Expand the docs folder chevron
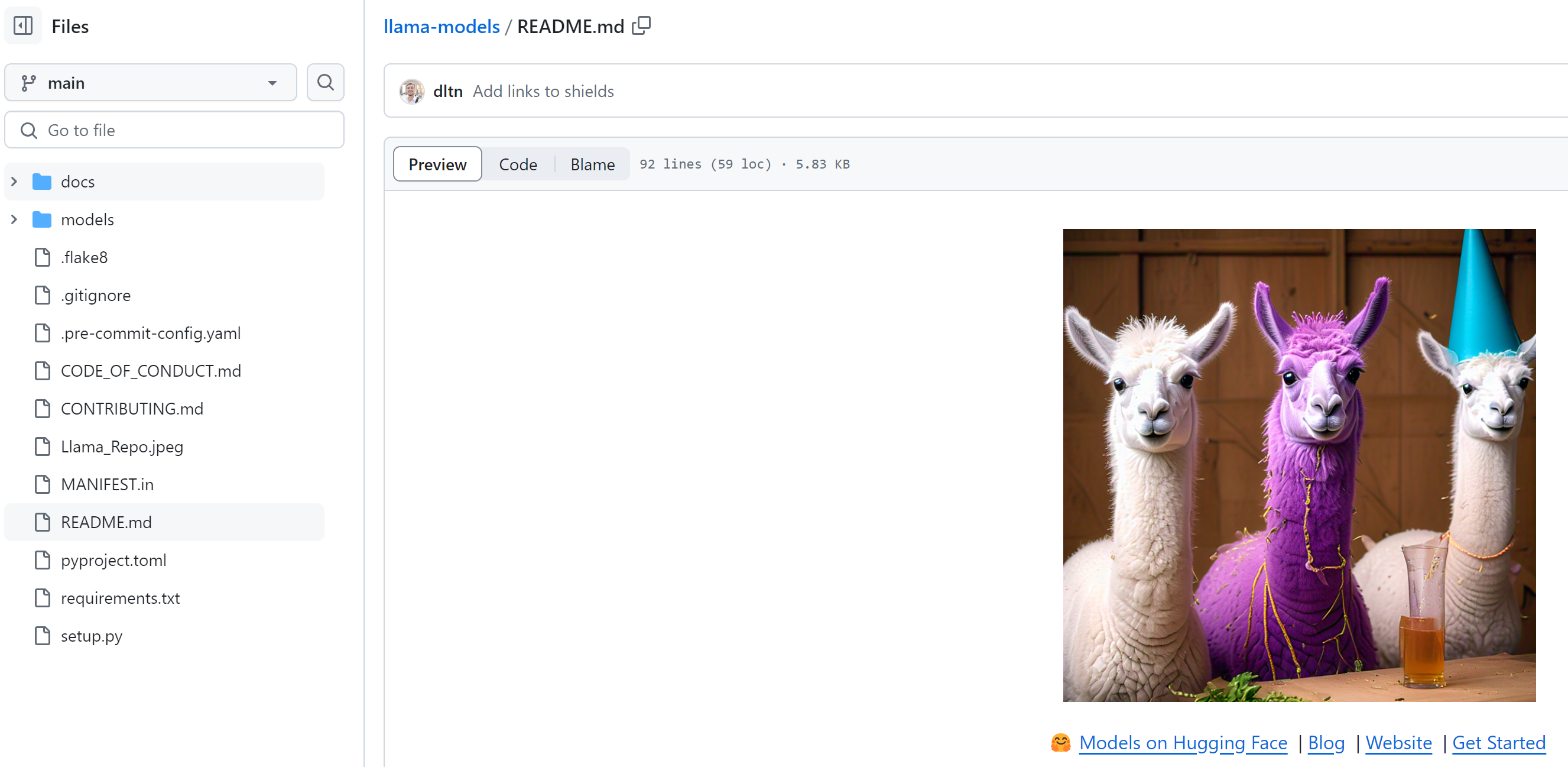This screenshot has height=767, width=1568. pyautogui.click(x=14, y=182)
